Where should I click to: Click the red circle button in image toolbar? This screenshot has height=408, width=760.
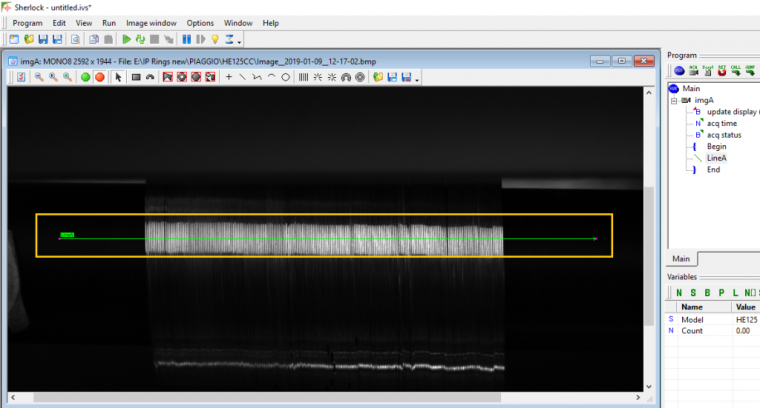[100, 77]
